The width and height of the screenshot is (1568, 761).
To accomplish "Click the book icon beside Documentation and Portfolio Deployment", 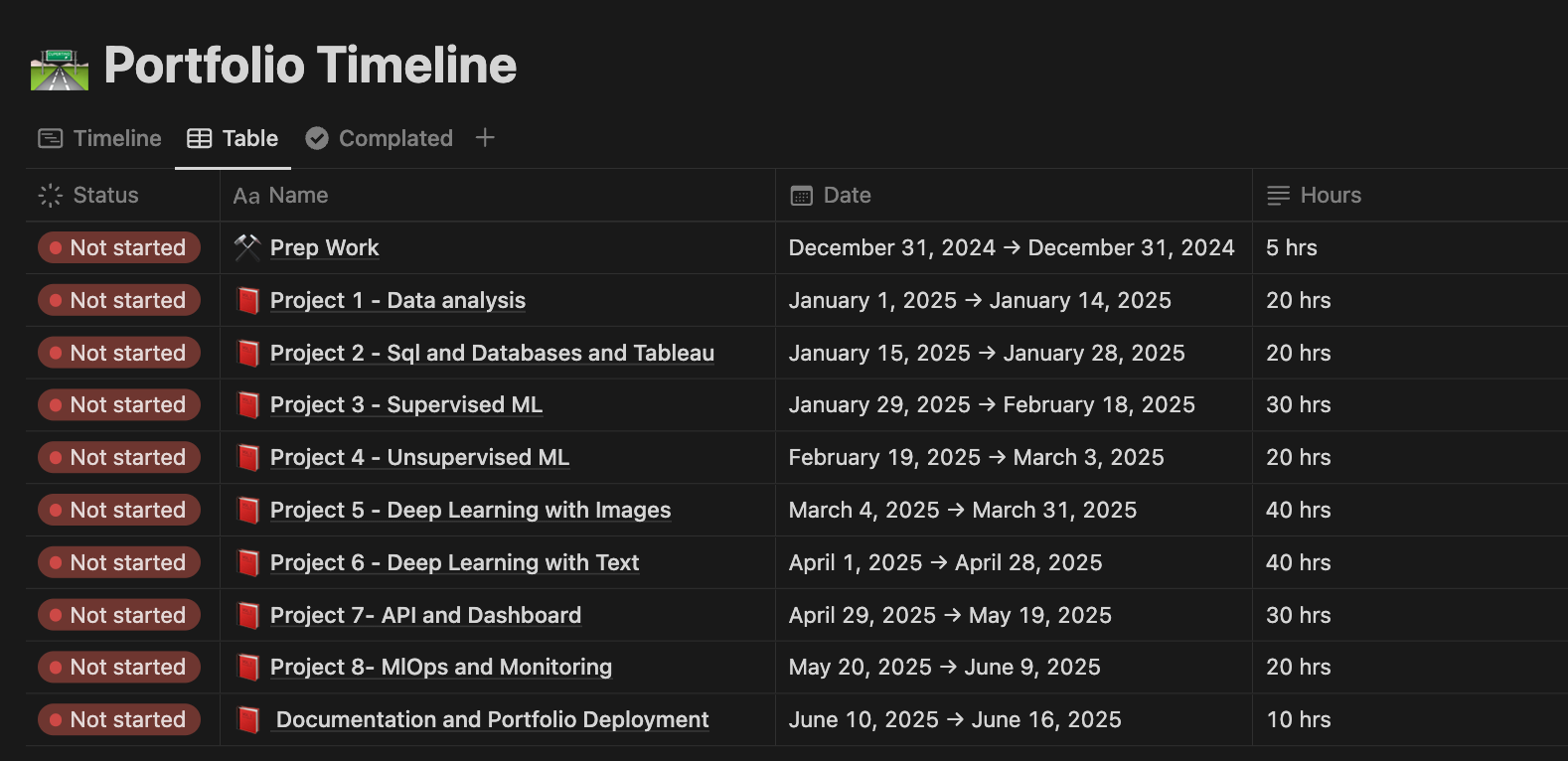I will (247, 720).
